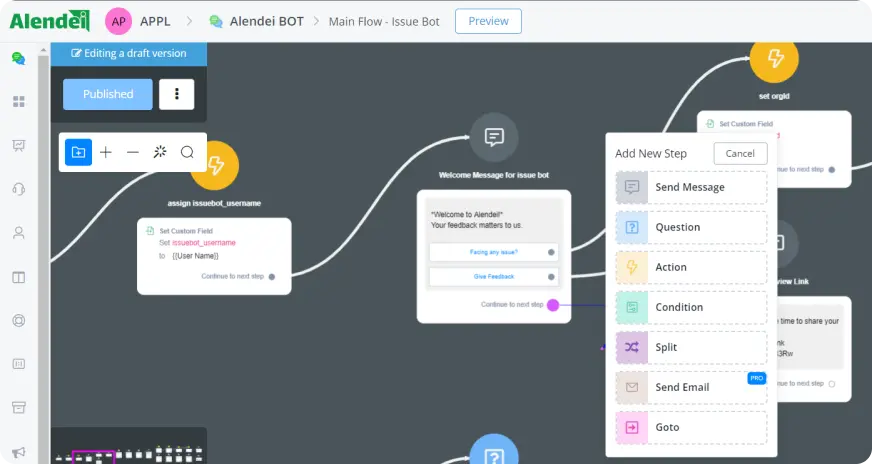Image resolution: width=872 pixels, height=464 pixels.
Task: Select Split step
Action: click(x=691, y=347)
